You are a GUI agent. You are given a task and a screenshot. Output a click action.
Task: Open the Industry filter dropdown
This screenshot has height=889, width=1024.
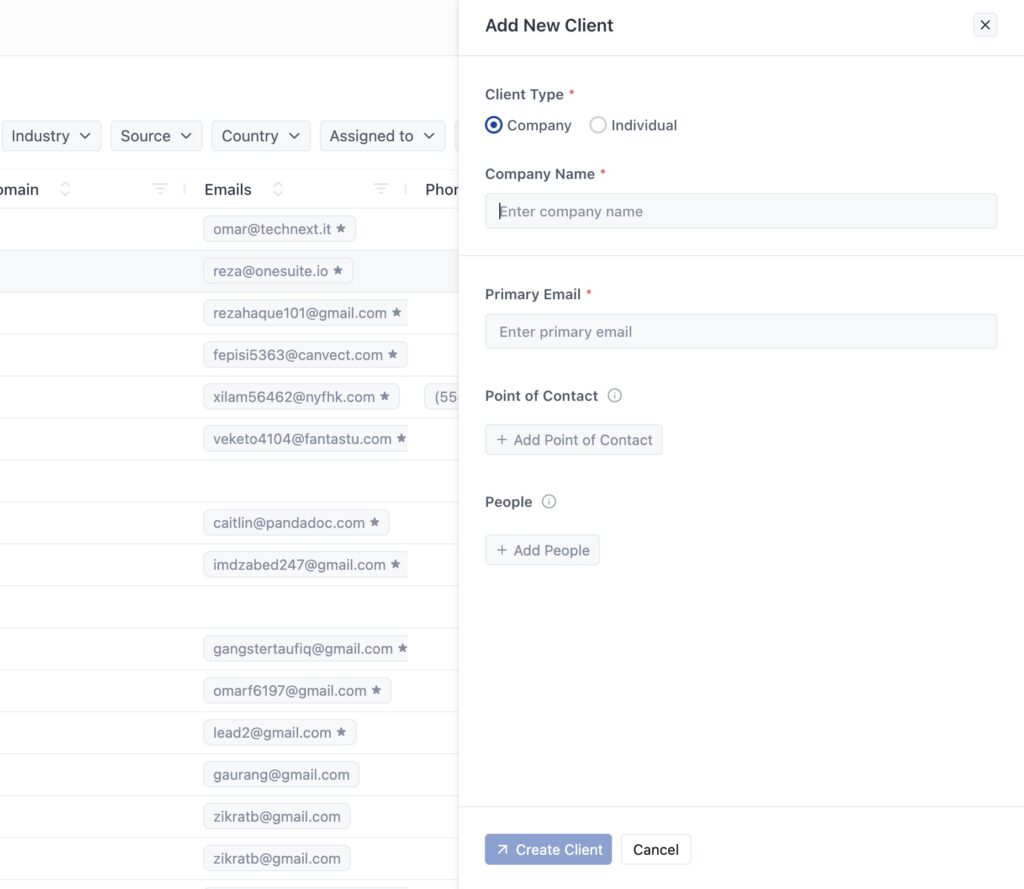tap(51, 135)
